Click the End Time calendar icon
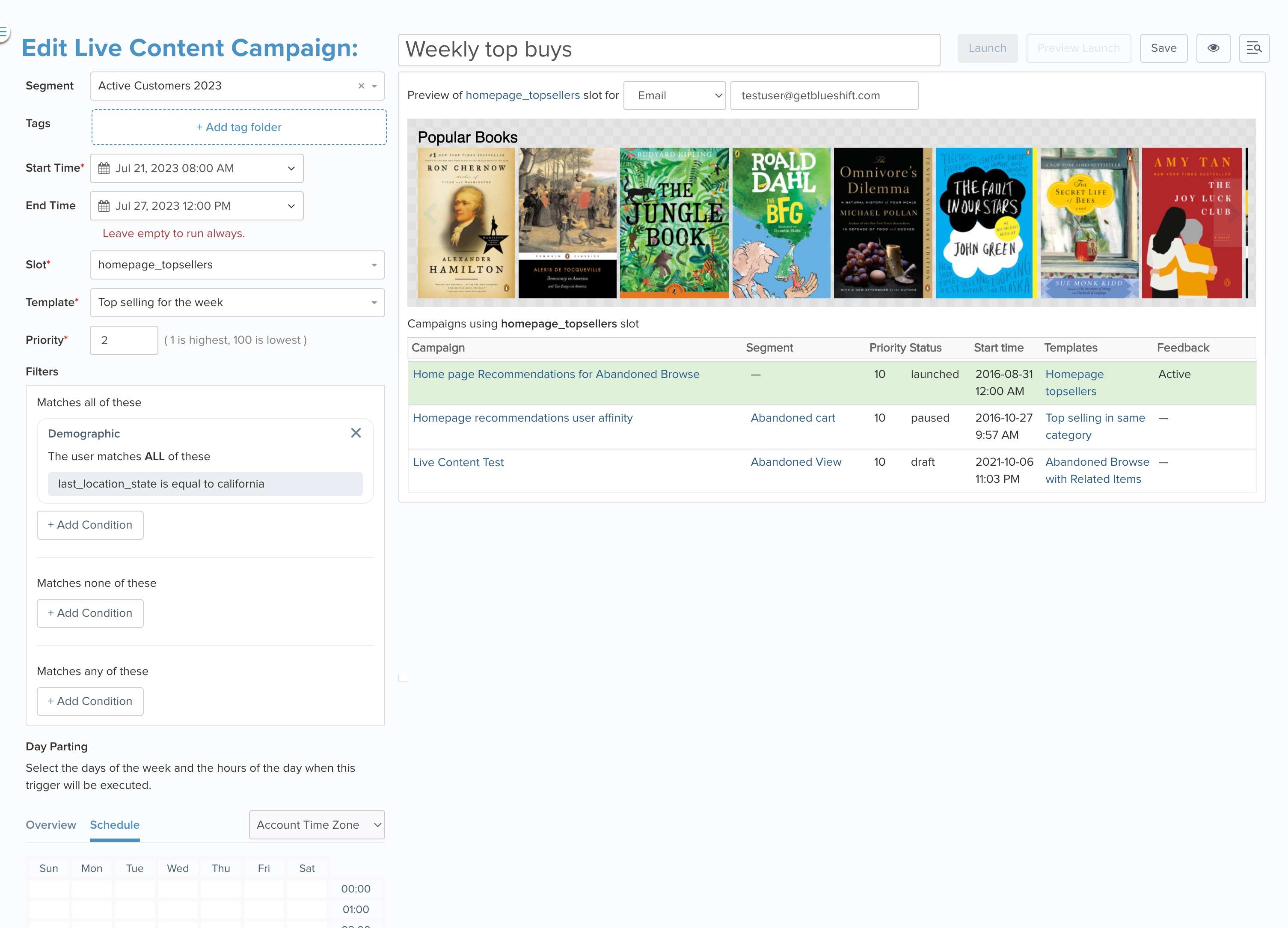 (104, 205)
